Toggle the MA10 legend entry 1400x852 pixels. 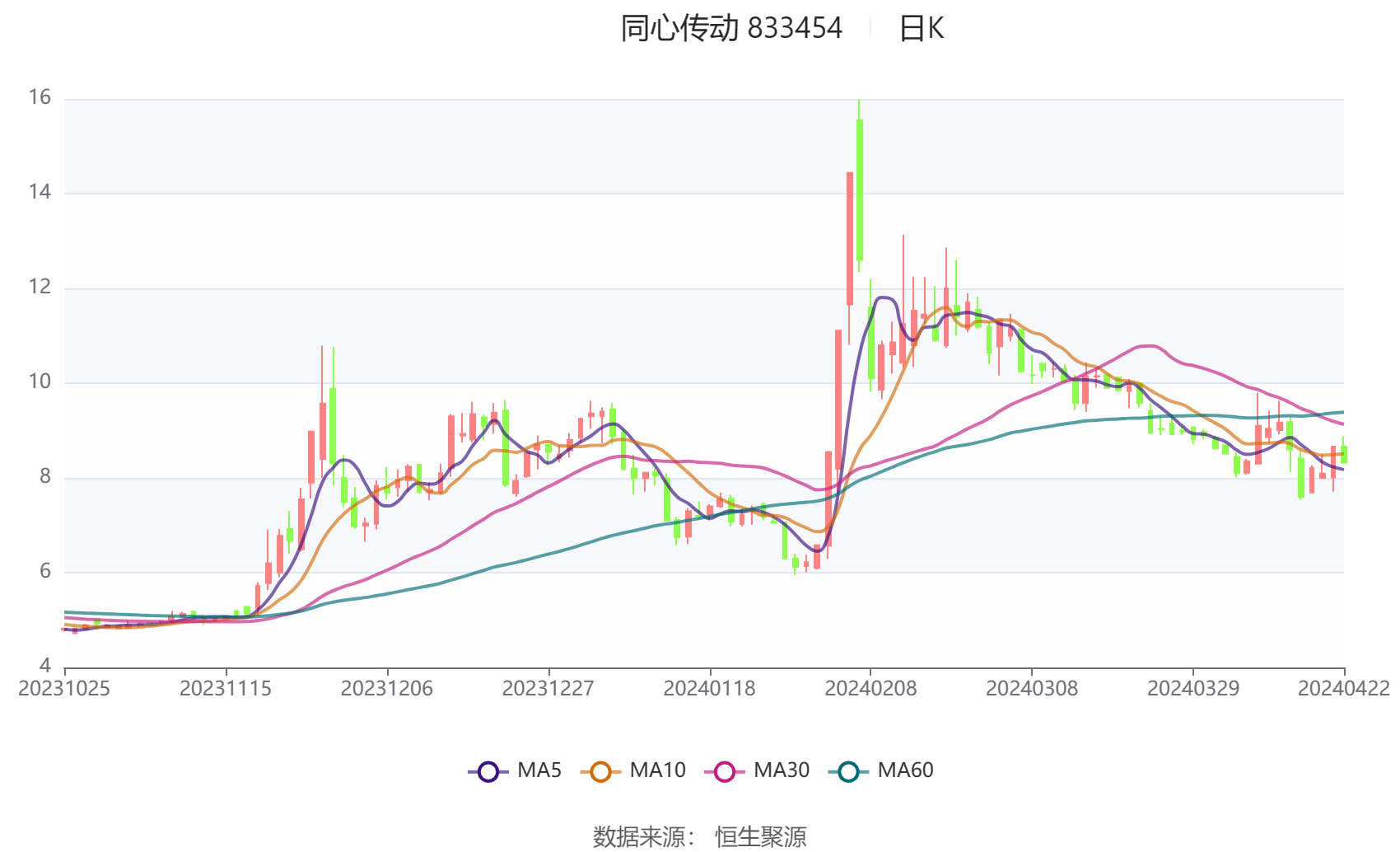[632, 770]
